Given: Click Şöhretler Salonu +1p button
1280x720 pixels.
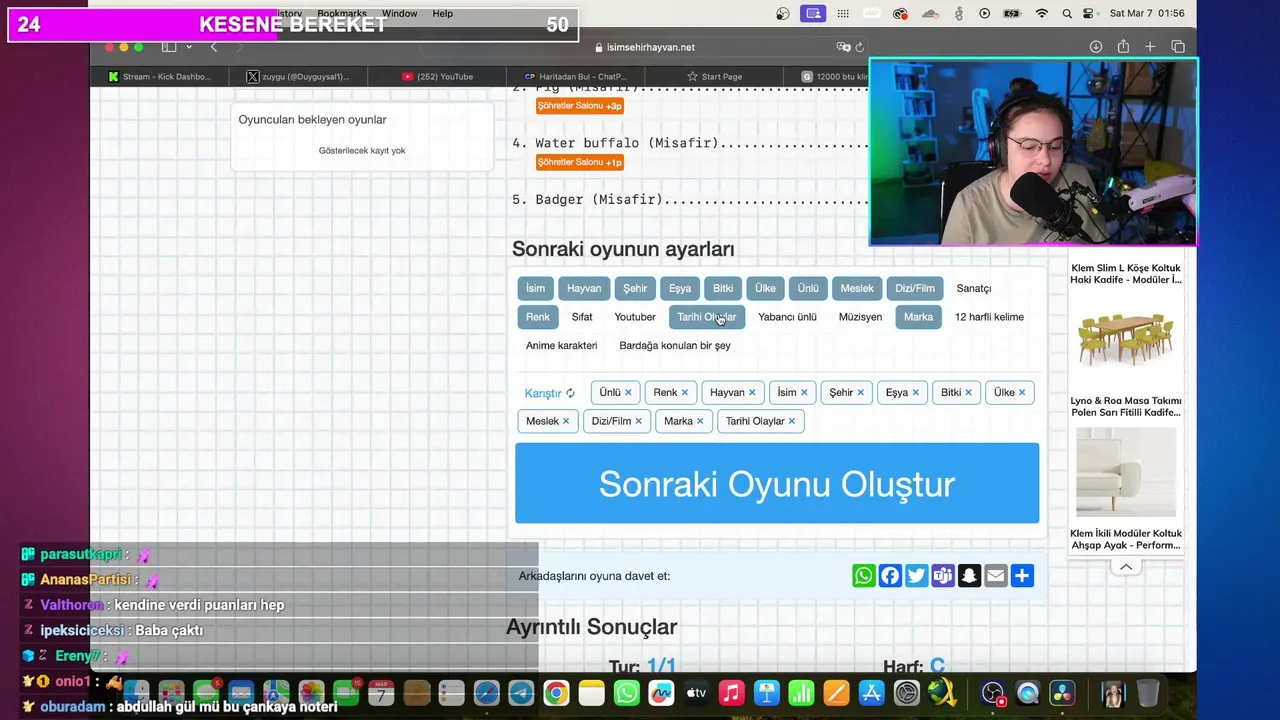Looking at the screenshot, I should click(580, 162).
